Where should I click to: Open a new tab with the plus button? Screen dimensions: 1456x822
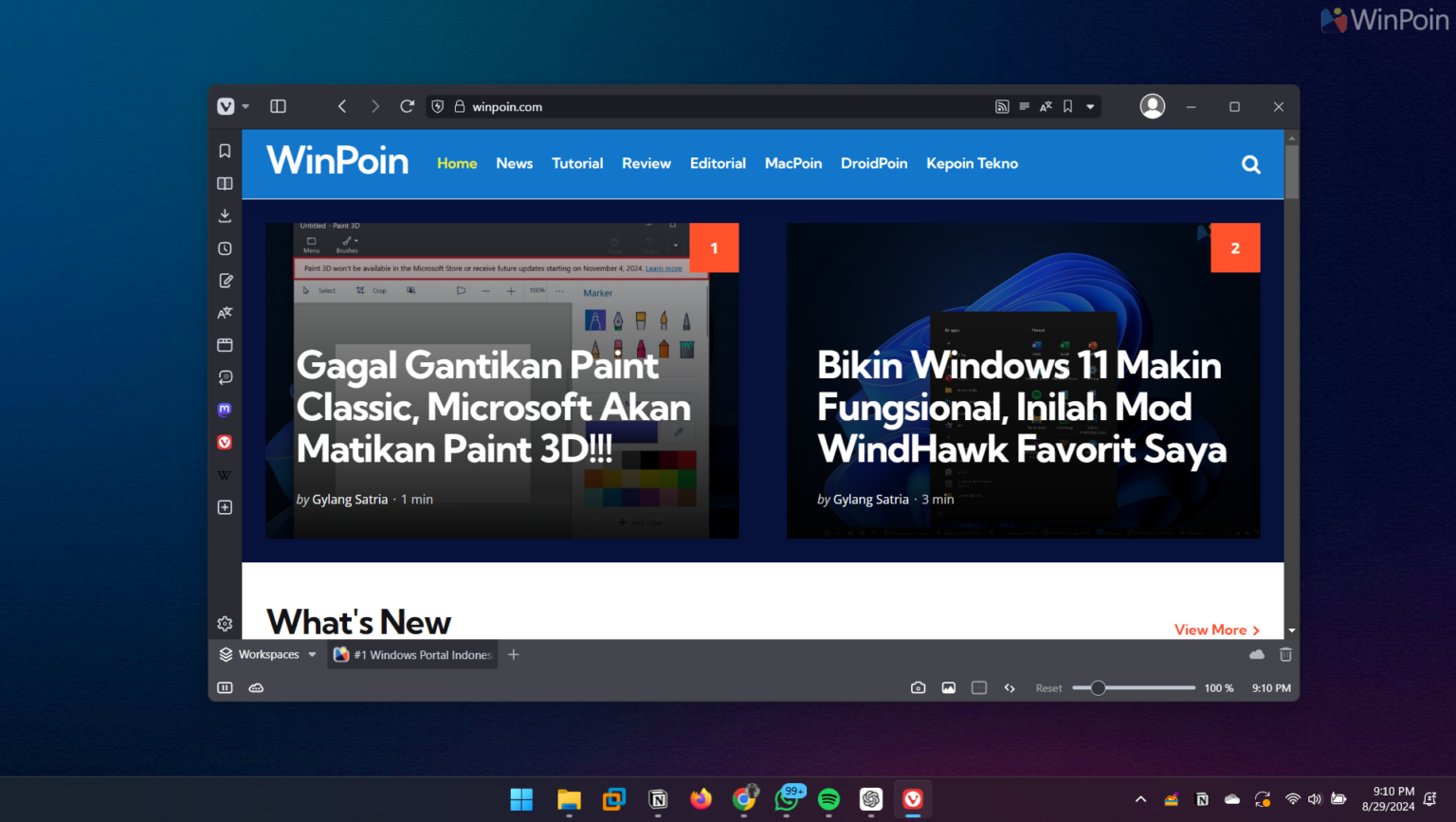513,654
